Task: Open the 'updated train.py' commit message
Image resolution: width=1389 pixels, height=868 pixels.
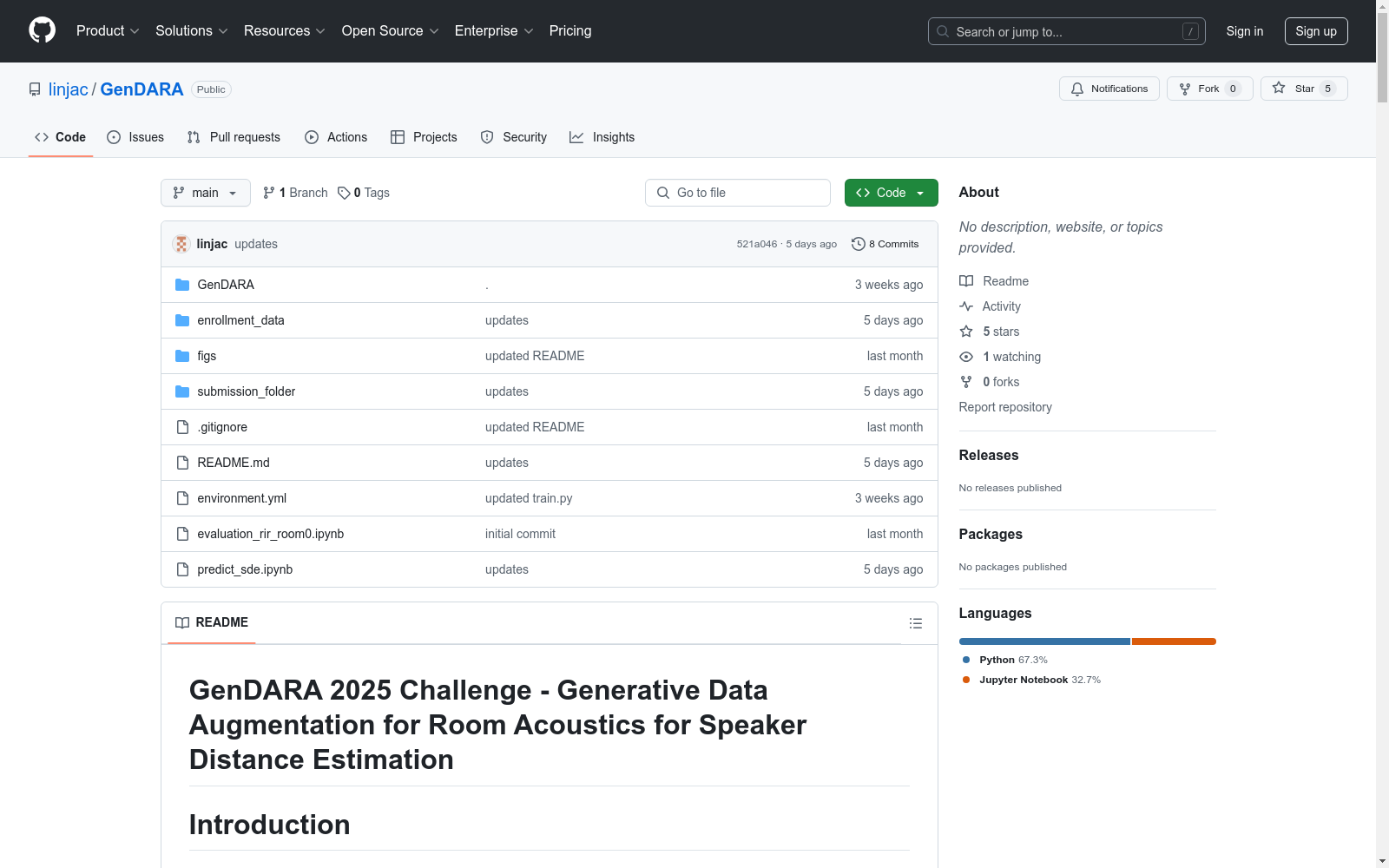Action: click(x=529, y=498)
